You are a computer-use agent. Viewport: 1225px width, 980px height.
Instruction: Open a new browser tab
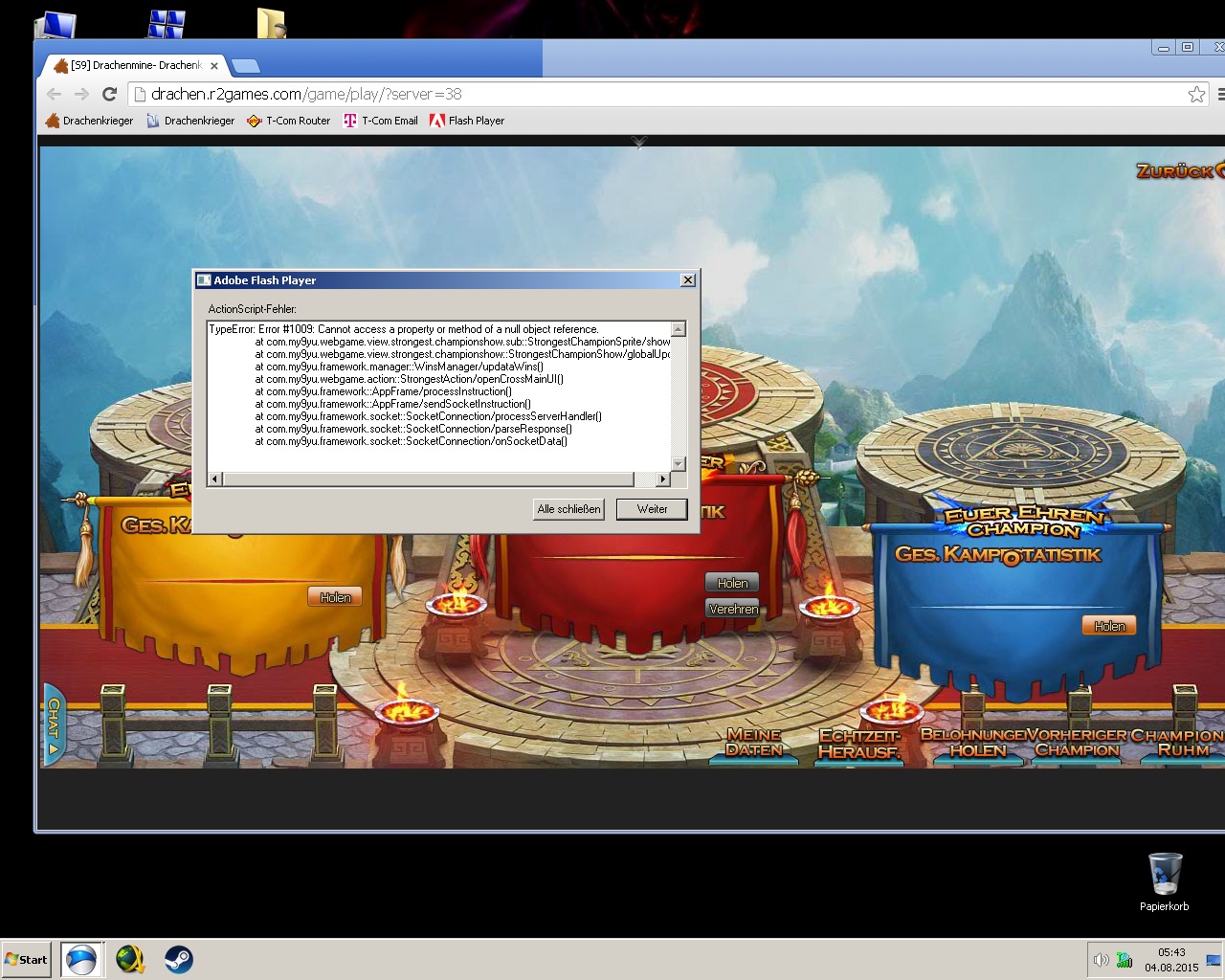pos(246,66)
